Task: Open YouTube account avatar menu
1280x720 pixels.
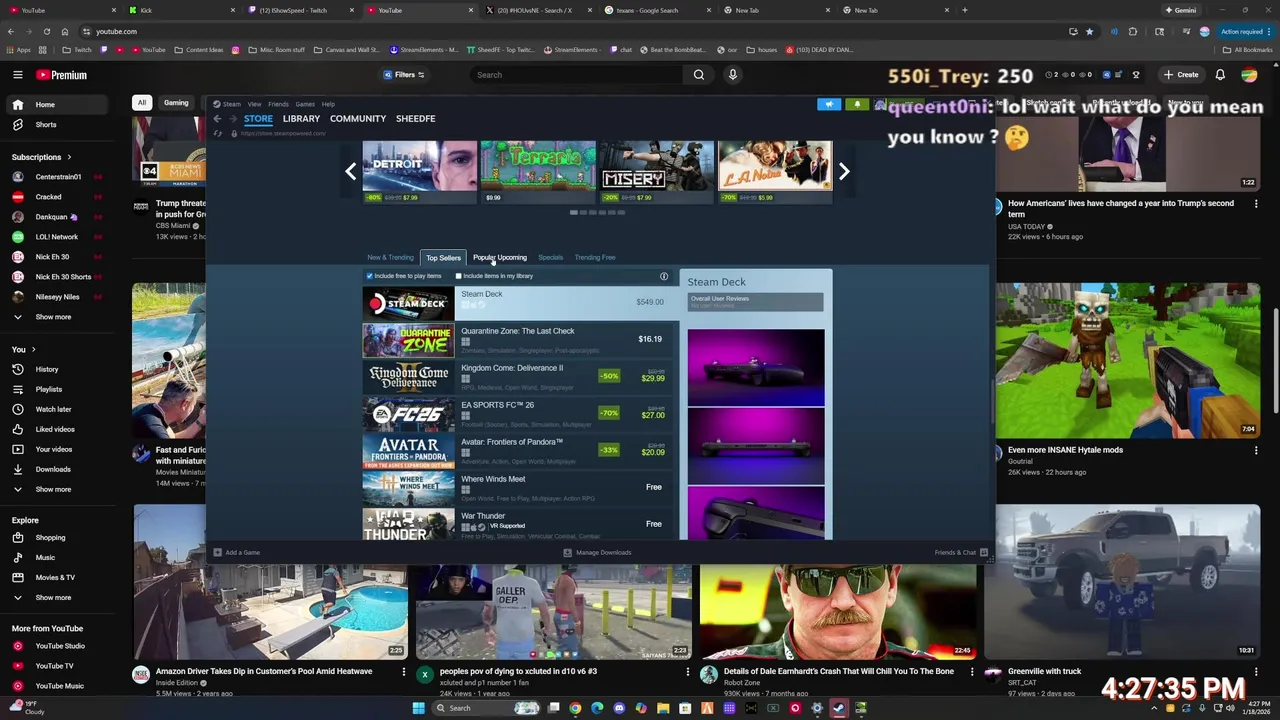Action: [x=1249, y=75]
